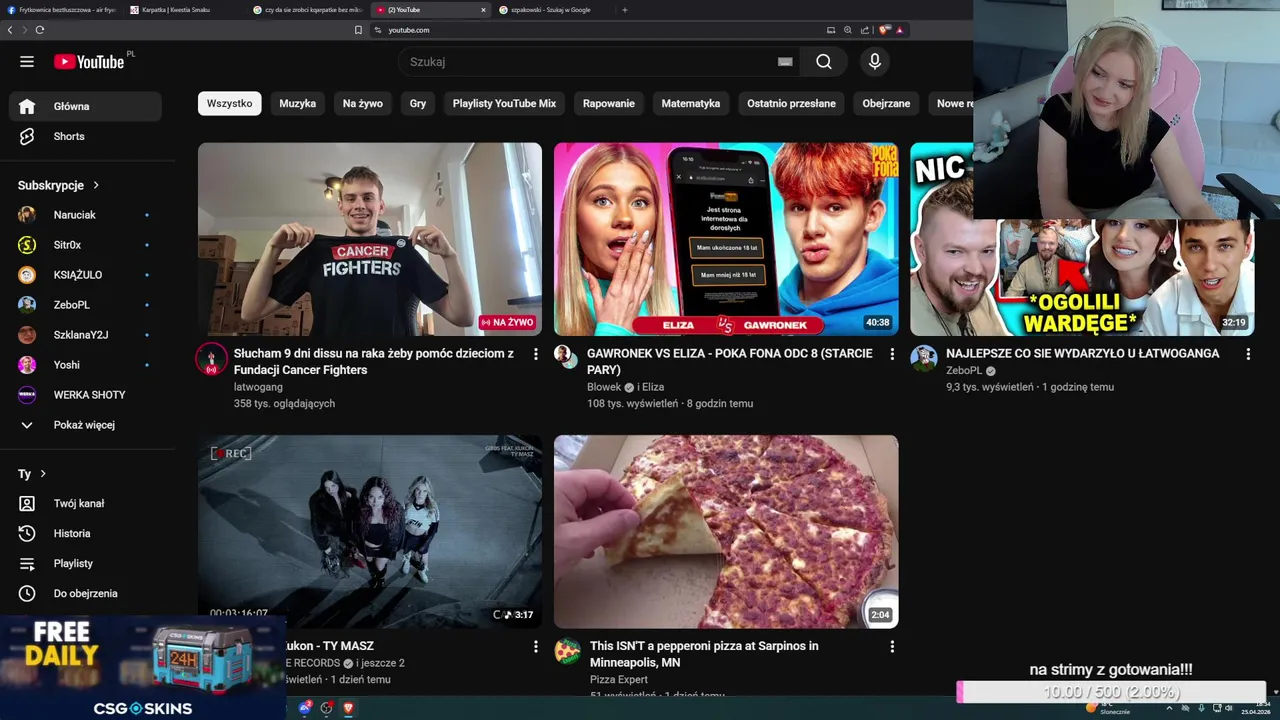The image size is (1280, 720).
Task: Select the Playlisty YouTube Mix chip
Action: click(x=504, y=103)
